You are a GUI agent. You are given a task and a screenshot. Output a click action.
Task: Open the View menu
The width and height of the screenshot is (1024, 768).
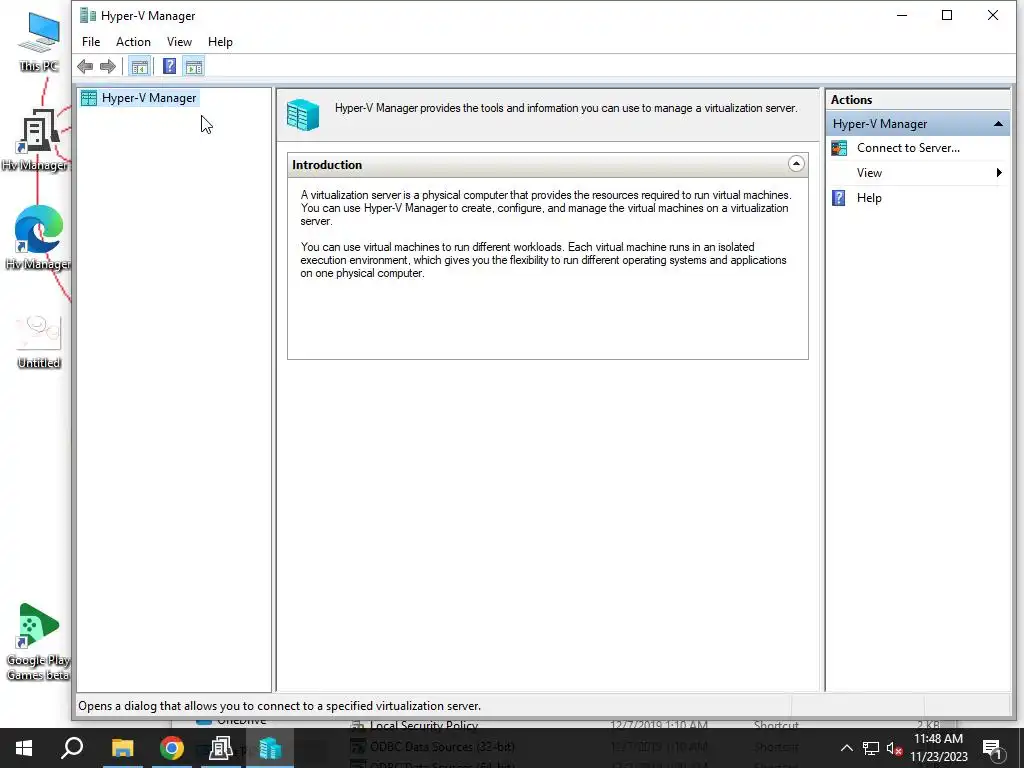[179, 42]
